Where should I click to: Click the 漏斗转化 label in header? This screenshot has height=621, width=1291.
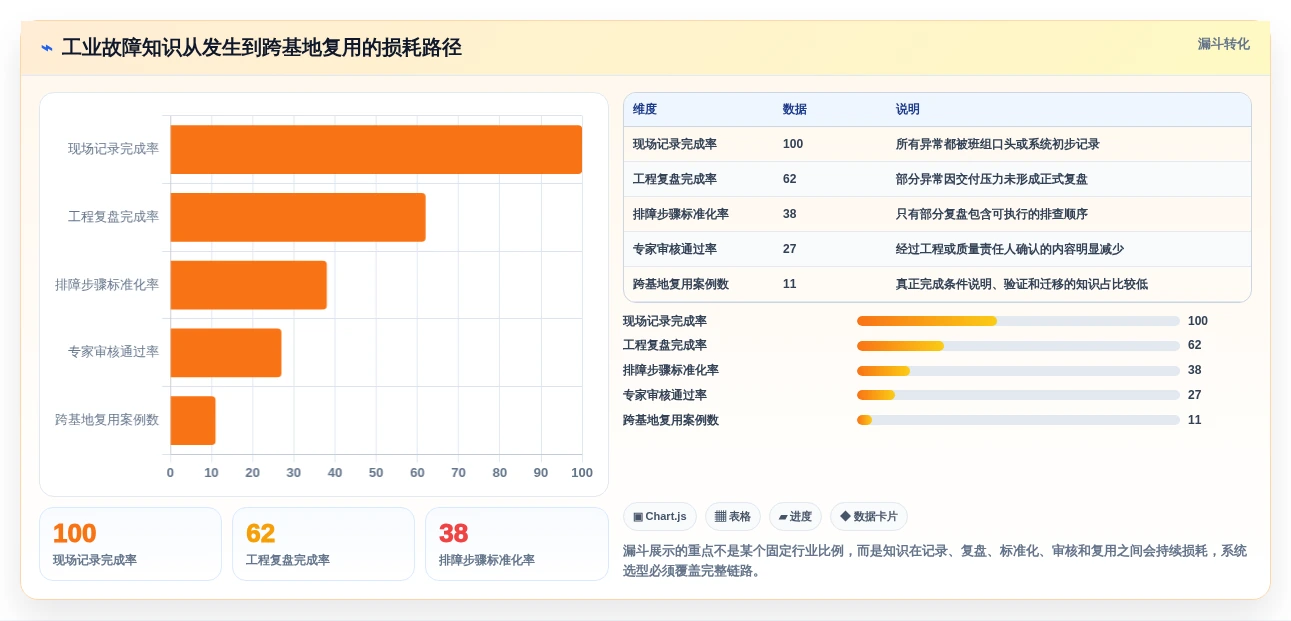pos(1223,44)
